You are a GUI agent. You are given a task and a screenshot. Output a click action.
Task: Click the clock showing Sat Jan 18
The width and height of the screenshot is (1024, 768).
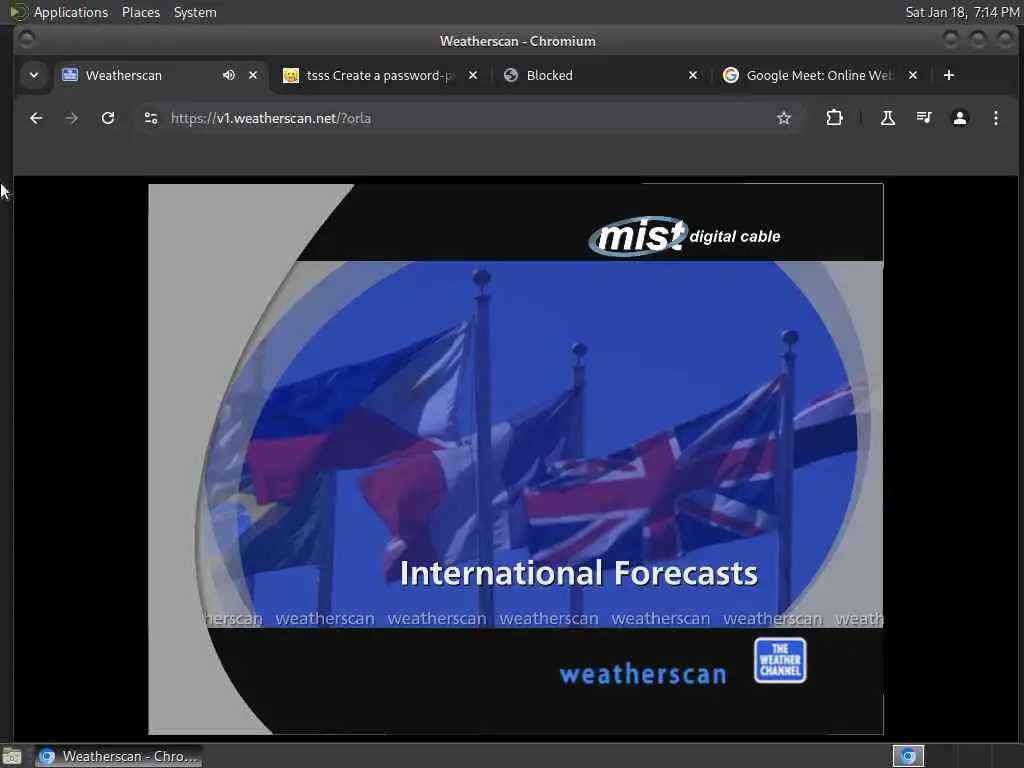click(962, 12)
